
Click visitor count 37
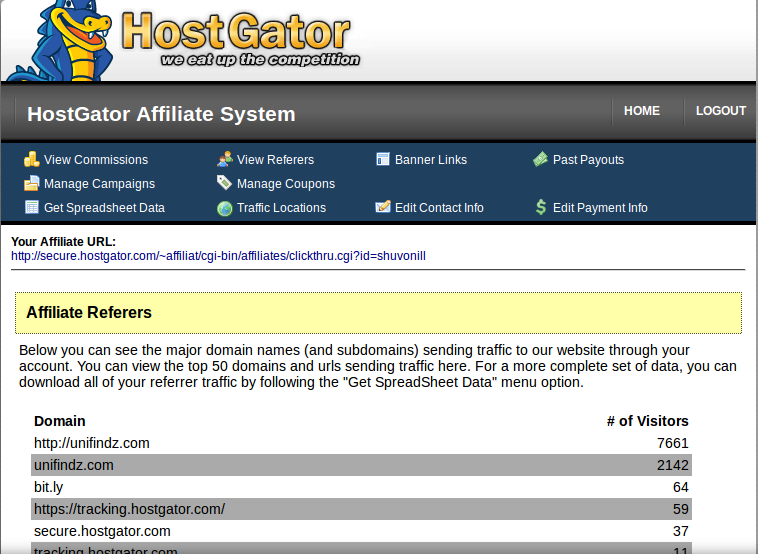pyautogui.click(x=681, y=531)
